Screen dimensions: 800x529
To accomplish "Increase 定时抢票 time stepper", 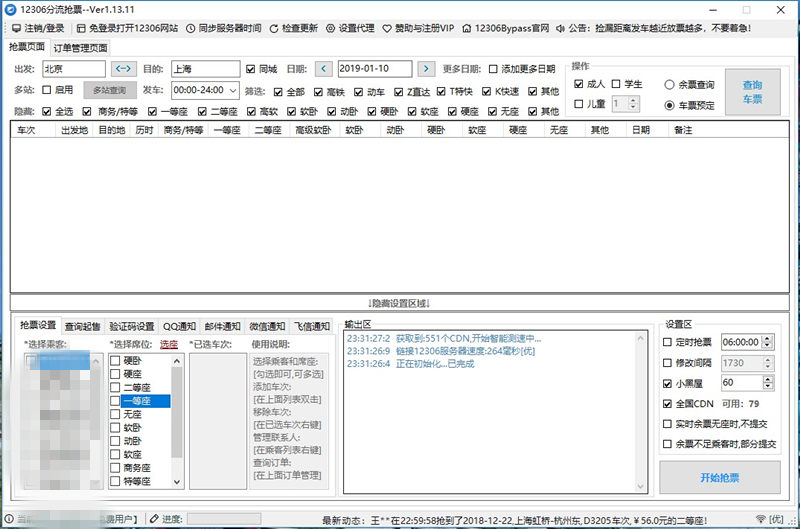I will coord(767,338).
